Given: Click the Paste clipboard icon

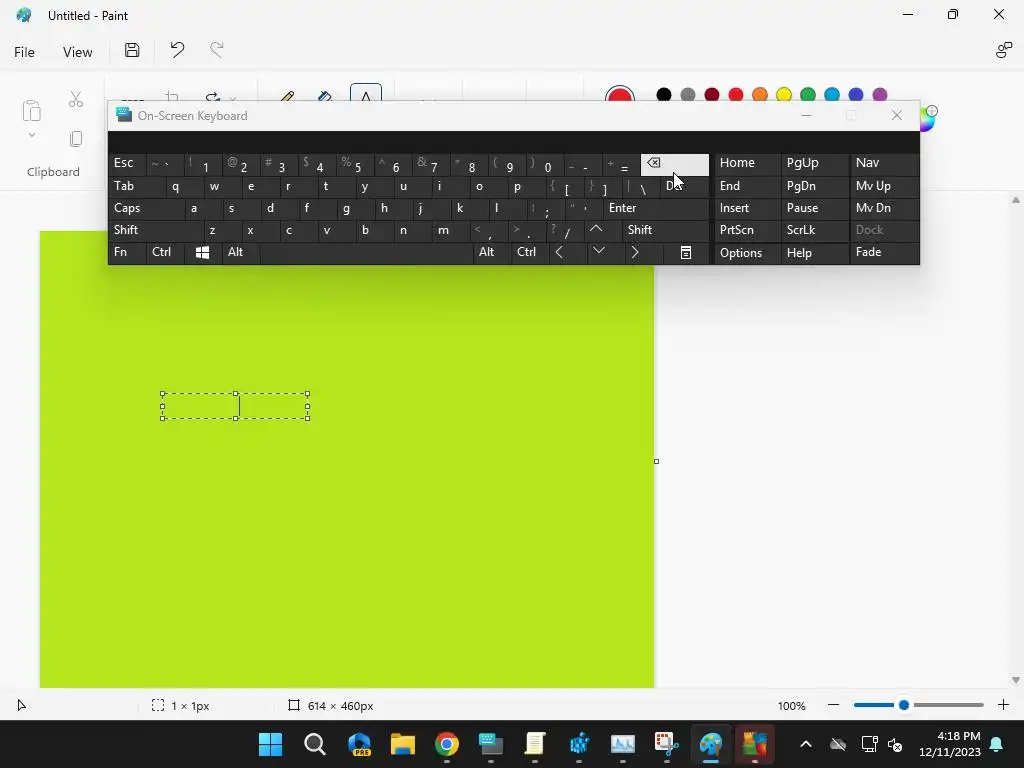Looking at the screenshot, I should (x=32, y=111).
